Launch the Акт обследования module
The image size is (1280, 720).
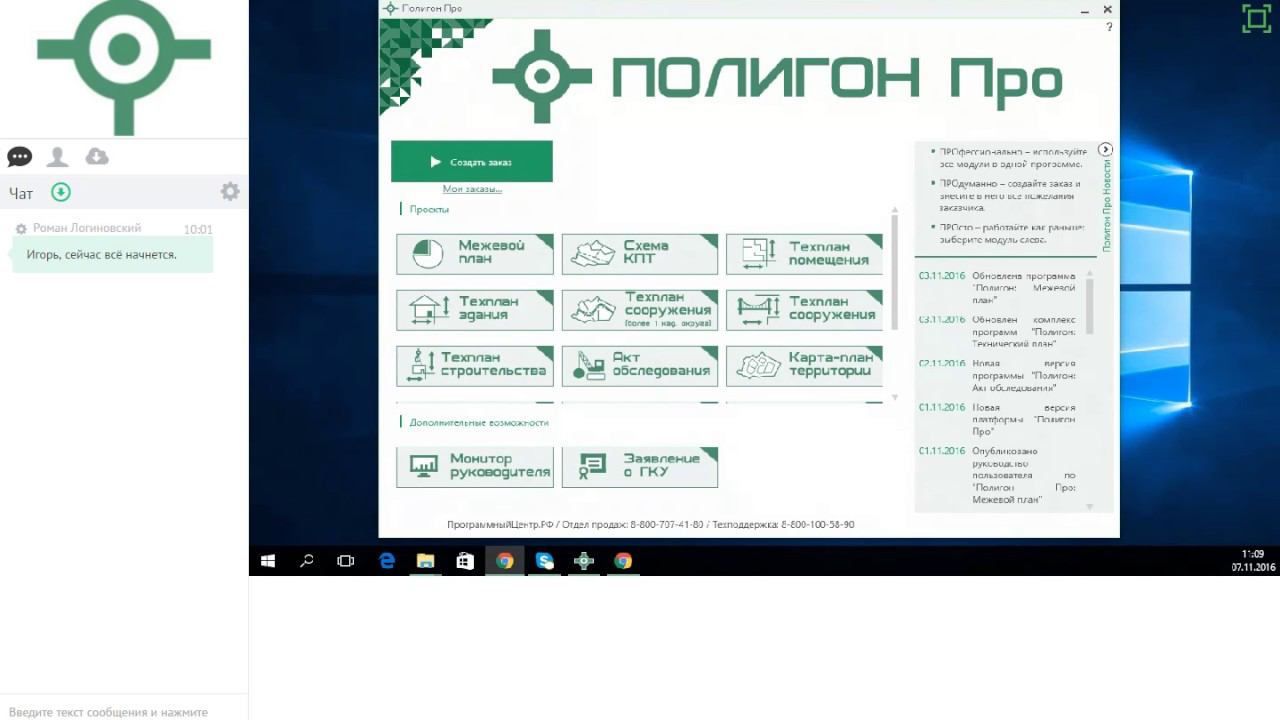(639, 366)
